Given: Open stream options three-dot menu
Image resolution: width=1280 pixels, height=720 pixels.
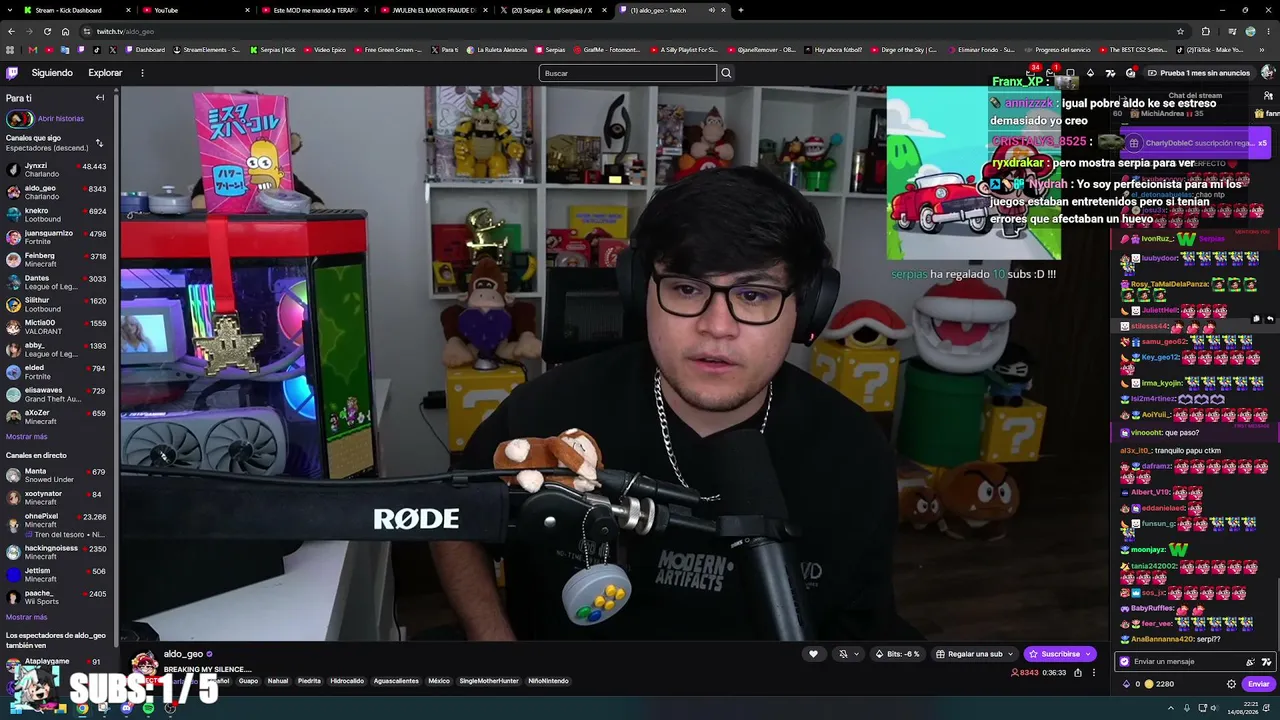Looking at the screenshot, I should pyautogui.click(x=1093, y=673).
